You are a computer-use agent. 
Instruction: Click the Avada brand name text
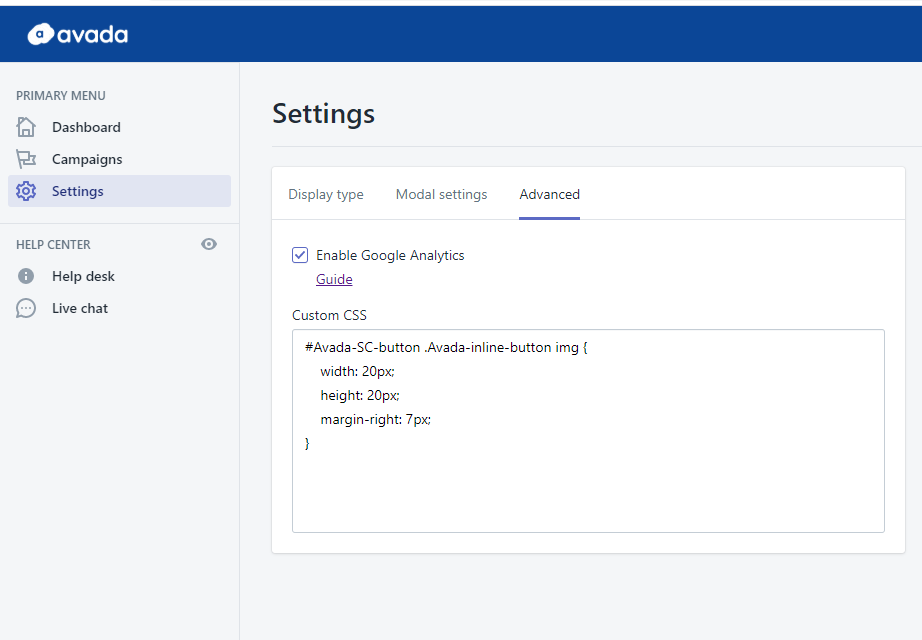click(92, 35)
